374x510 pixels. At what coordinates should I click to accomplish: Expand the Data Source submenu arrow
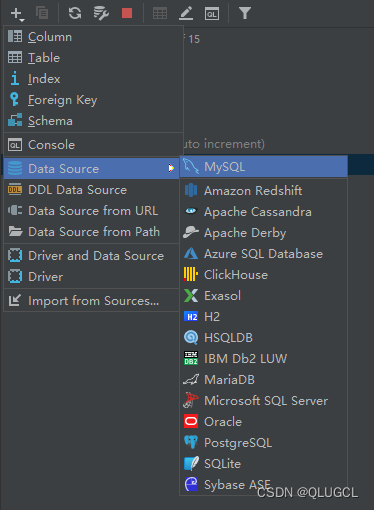pos(171,168)
